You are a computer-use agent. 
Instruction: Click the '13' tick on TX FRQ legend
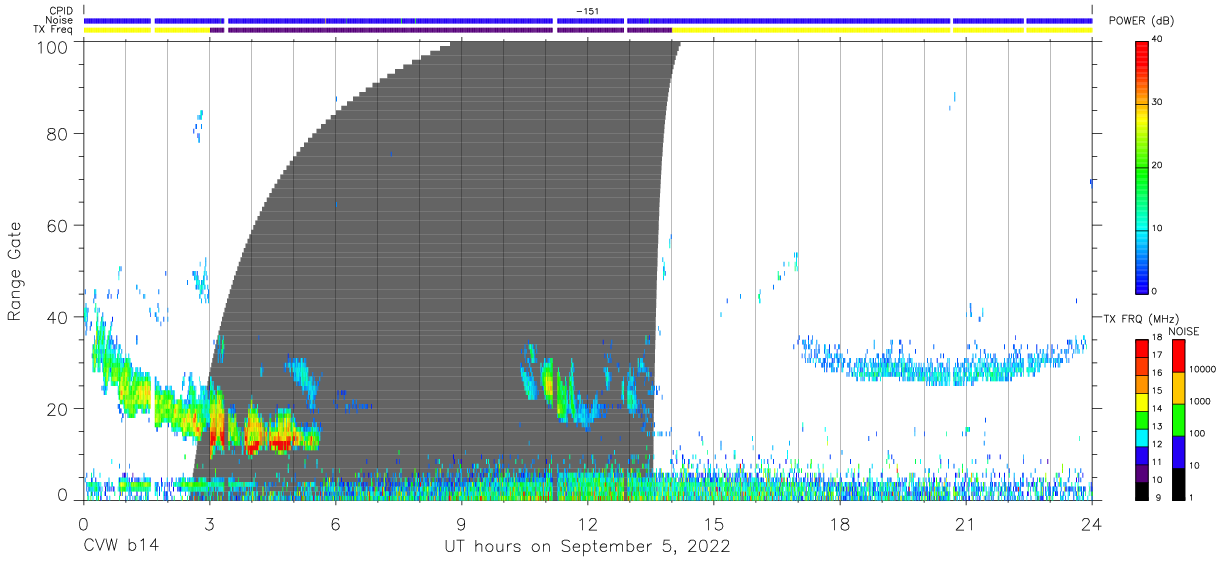click(x=1157, y=426)
